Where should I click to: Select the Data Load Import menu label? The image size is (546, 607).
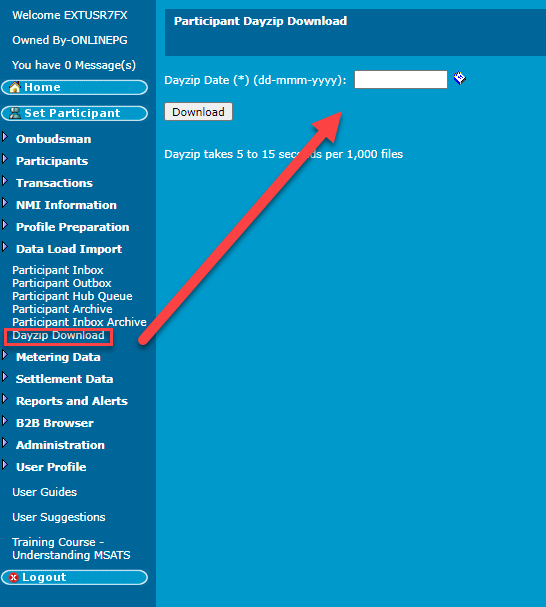tap(69, 249)
